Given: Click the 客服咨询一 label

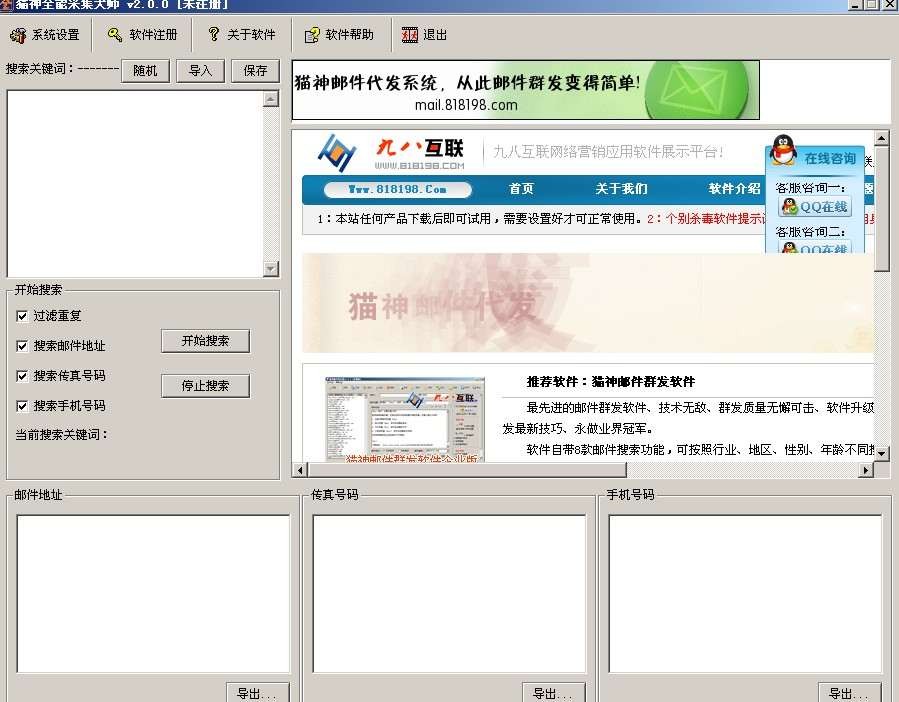Looking at the screenshot, I should point(810,188).
